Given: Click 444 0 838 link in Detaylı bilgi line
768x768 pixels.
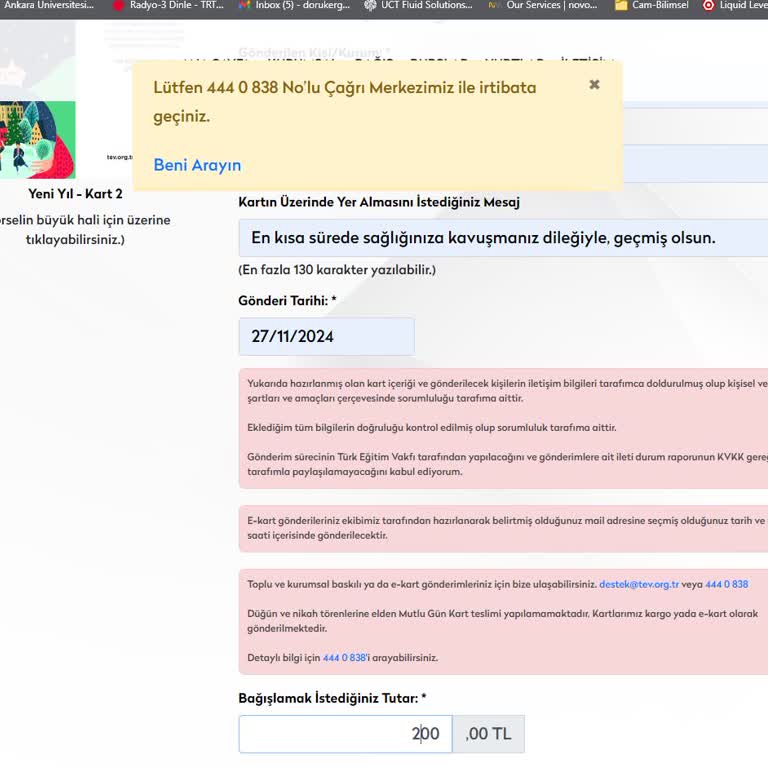Looking at the screenshot, I should (x=344, y=658).
